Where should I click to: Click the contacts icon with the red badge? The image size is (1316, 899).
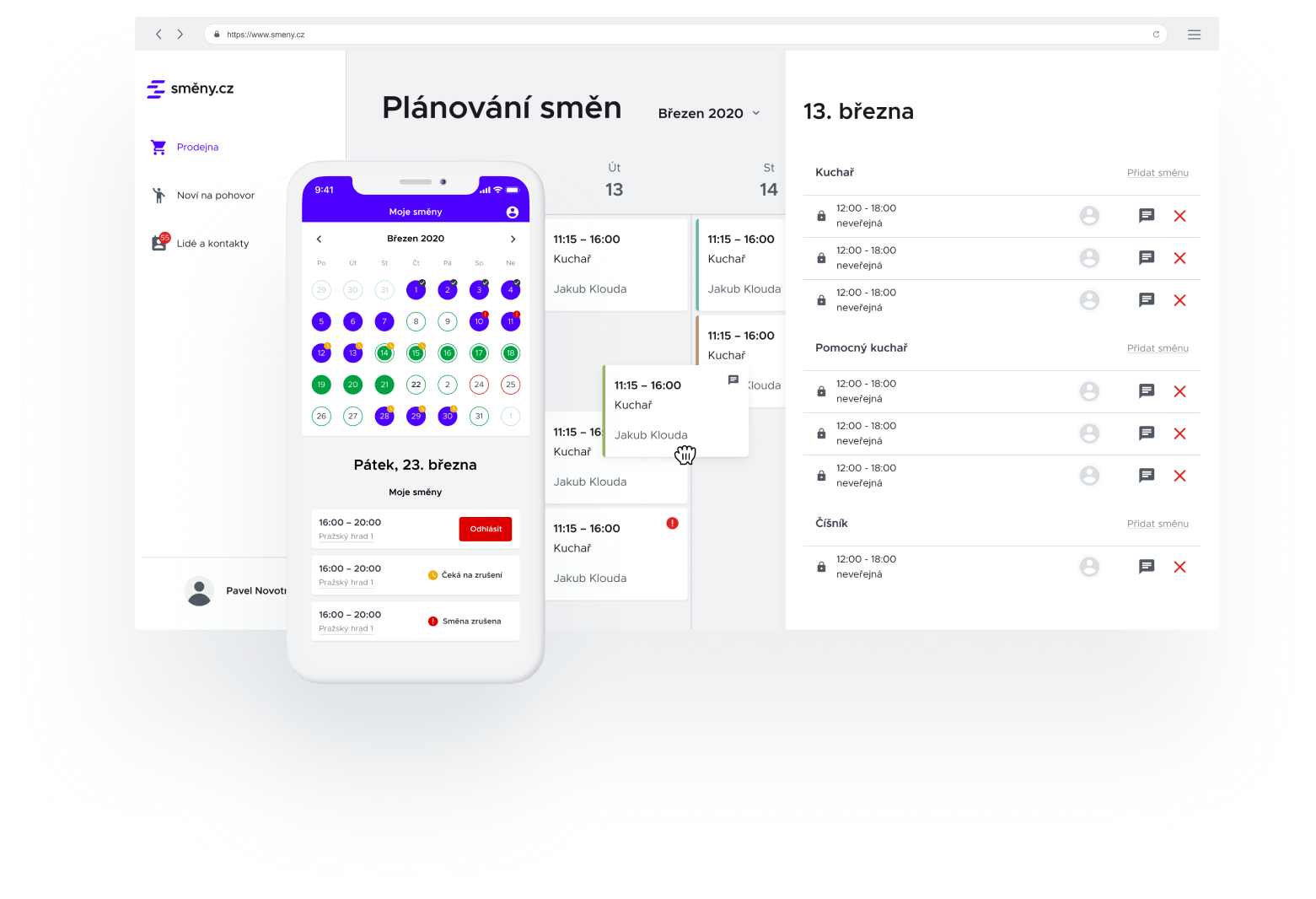click(x=159, y=243)
